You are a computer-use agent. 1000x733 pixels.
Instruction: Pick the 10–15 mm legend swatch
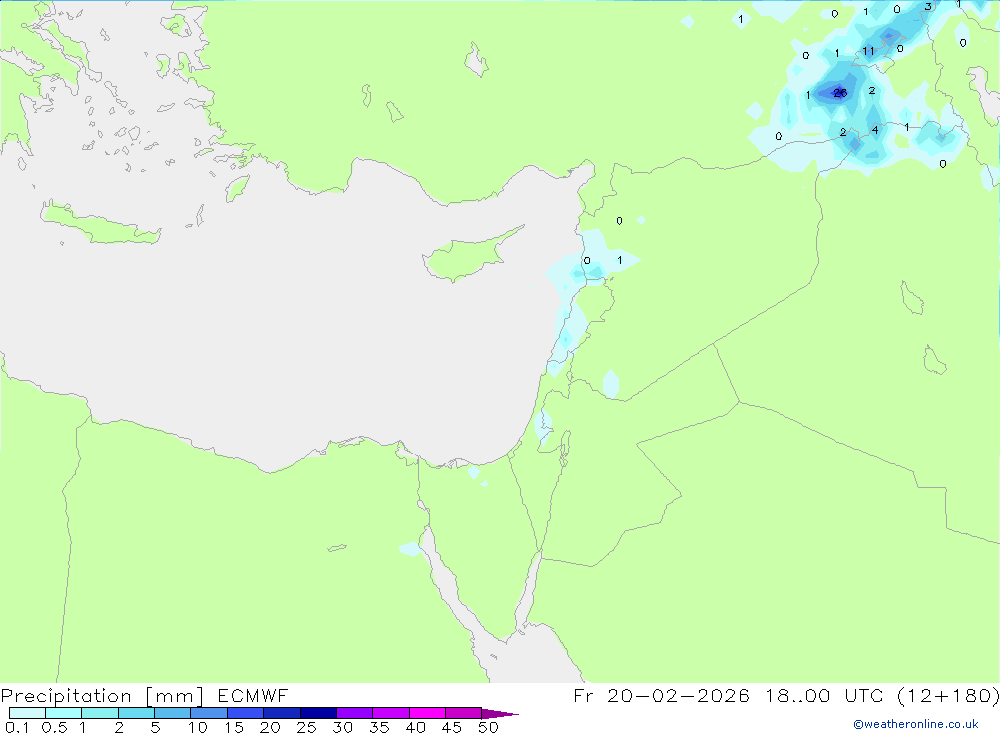pyautogui.click(x=209, y=713)
